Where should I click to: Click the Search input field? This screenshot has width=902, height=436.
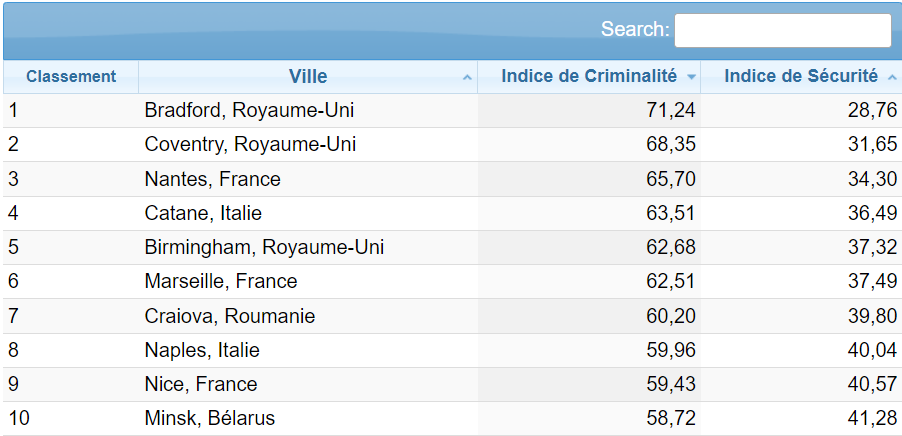(782, 30)
